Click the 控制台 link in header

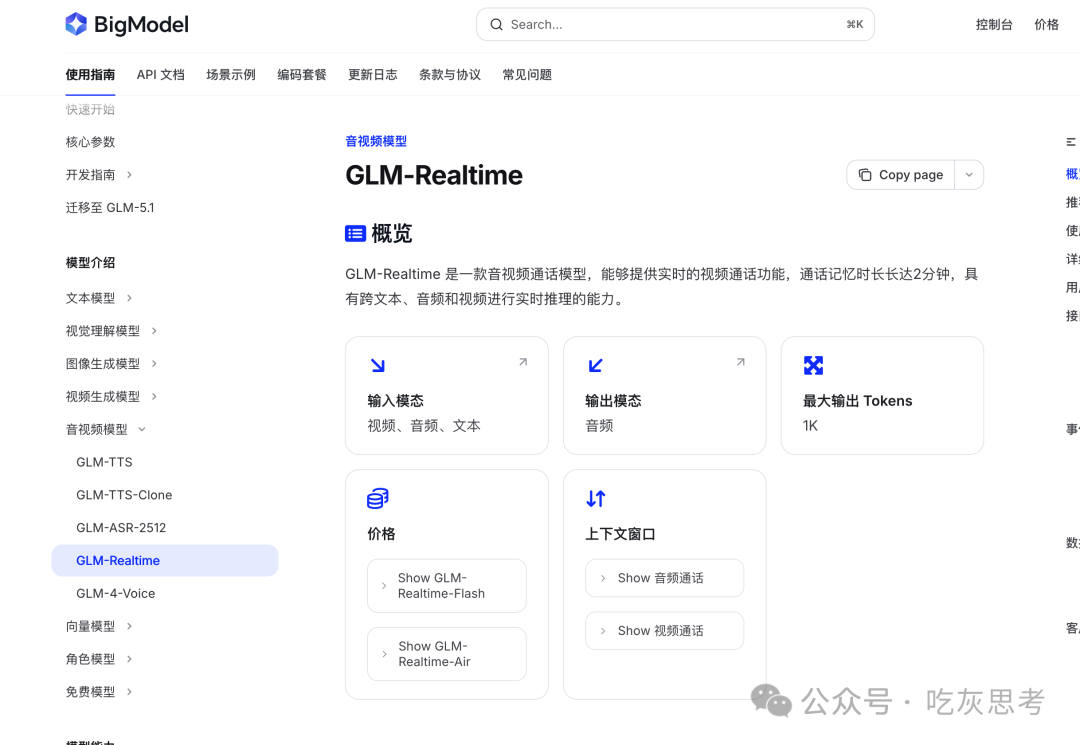coord(994,25)
